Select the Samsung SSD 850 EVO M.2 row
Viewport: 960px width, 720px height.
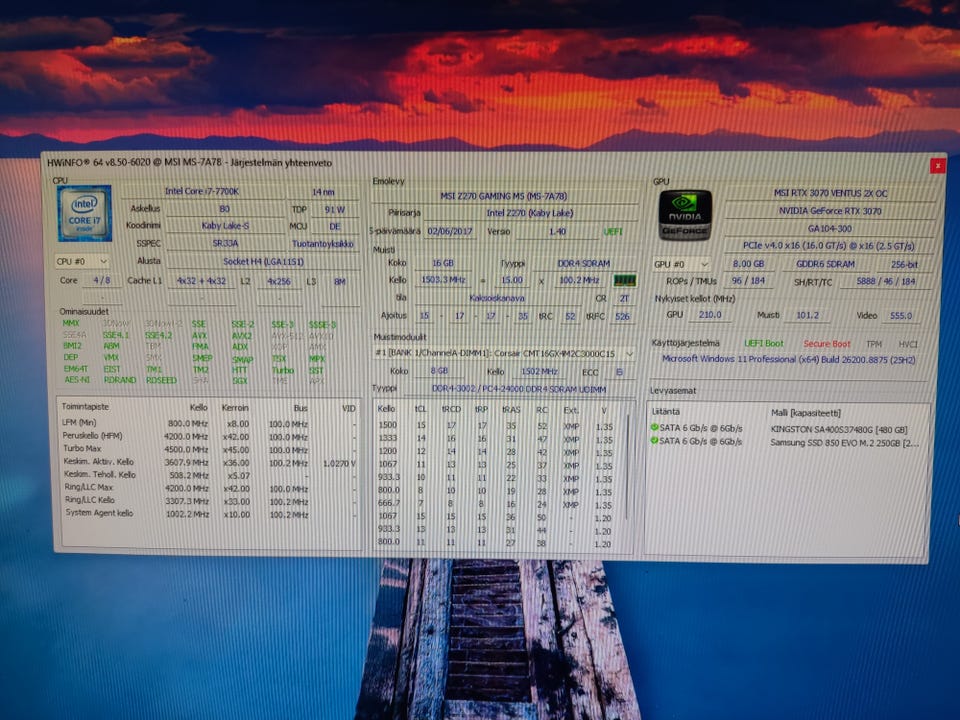[x=787, y=441]
